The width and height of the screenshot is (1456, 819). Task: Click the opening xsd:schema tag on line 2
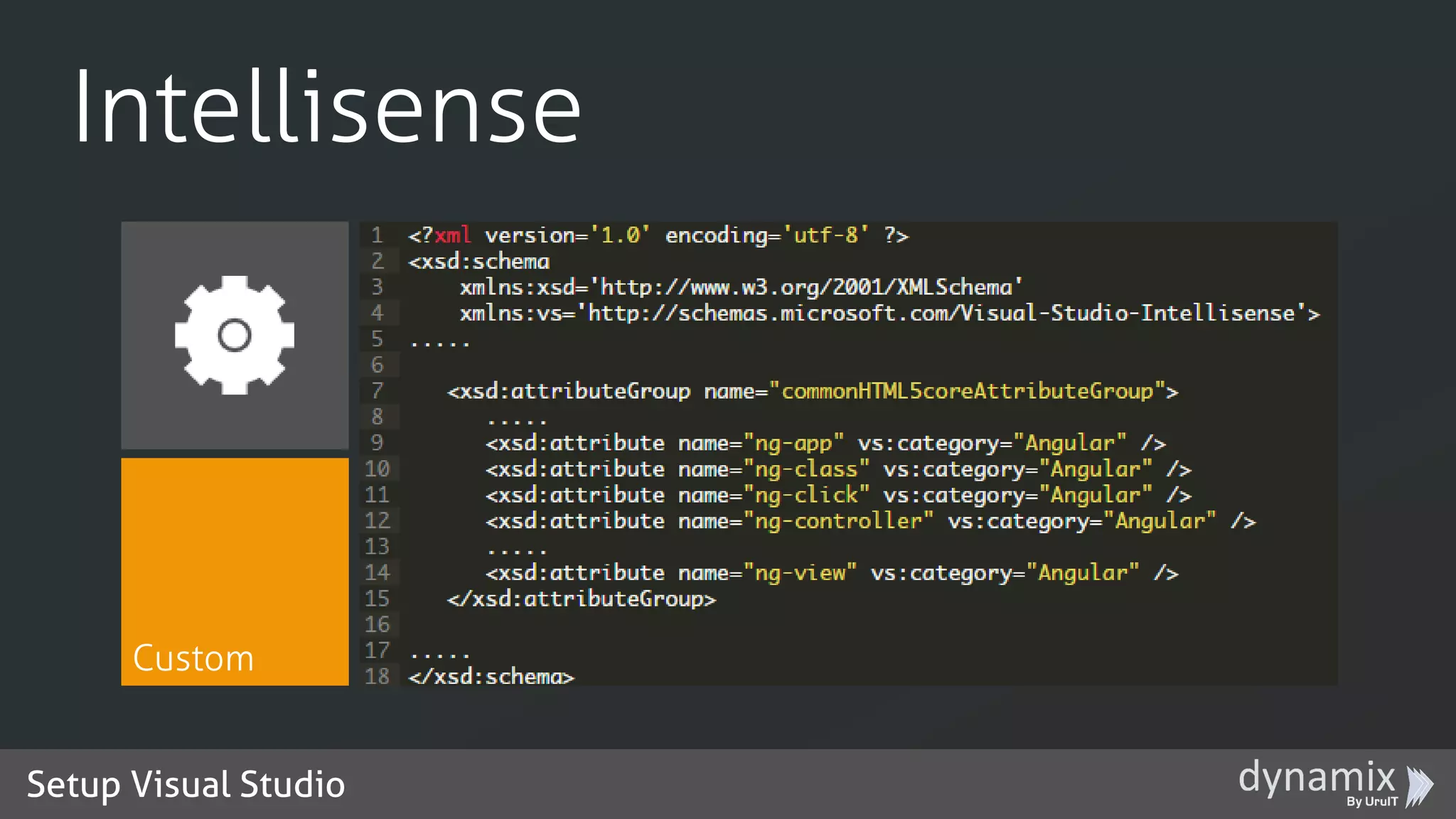pyautogui.click(x=479, y=262)
